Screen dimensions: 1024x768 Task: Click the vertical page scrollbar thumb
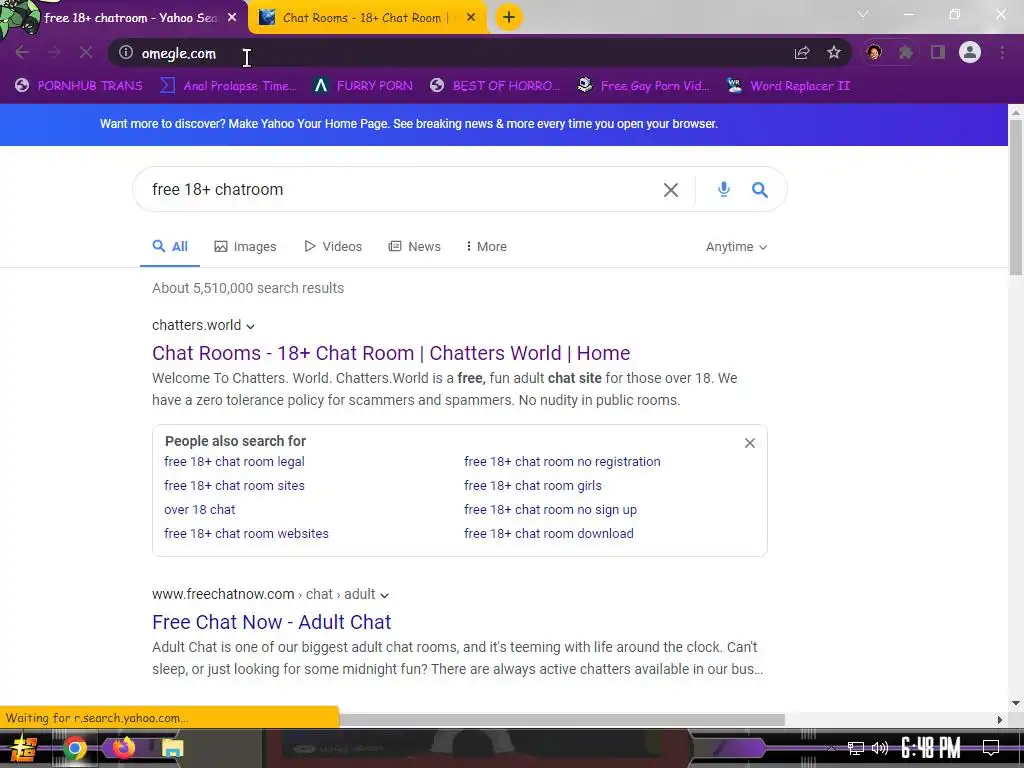[x=1016, y=196]
